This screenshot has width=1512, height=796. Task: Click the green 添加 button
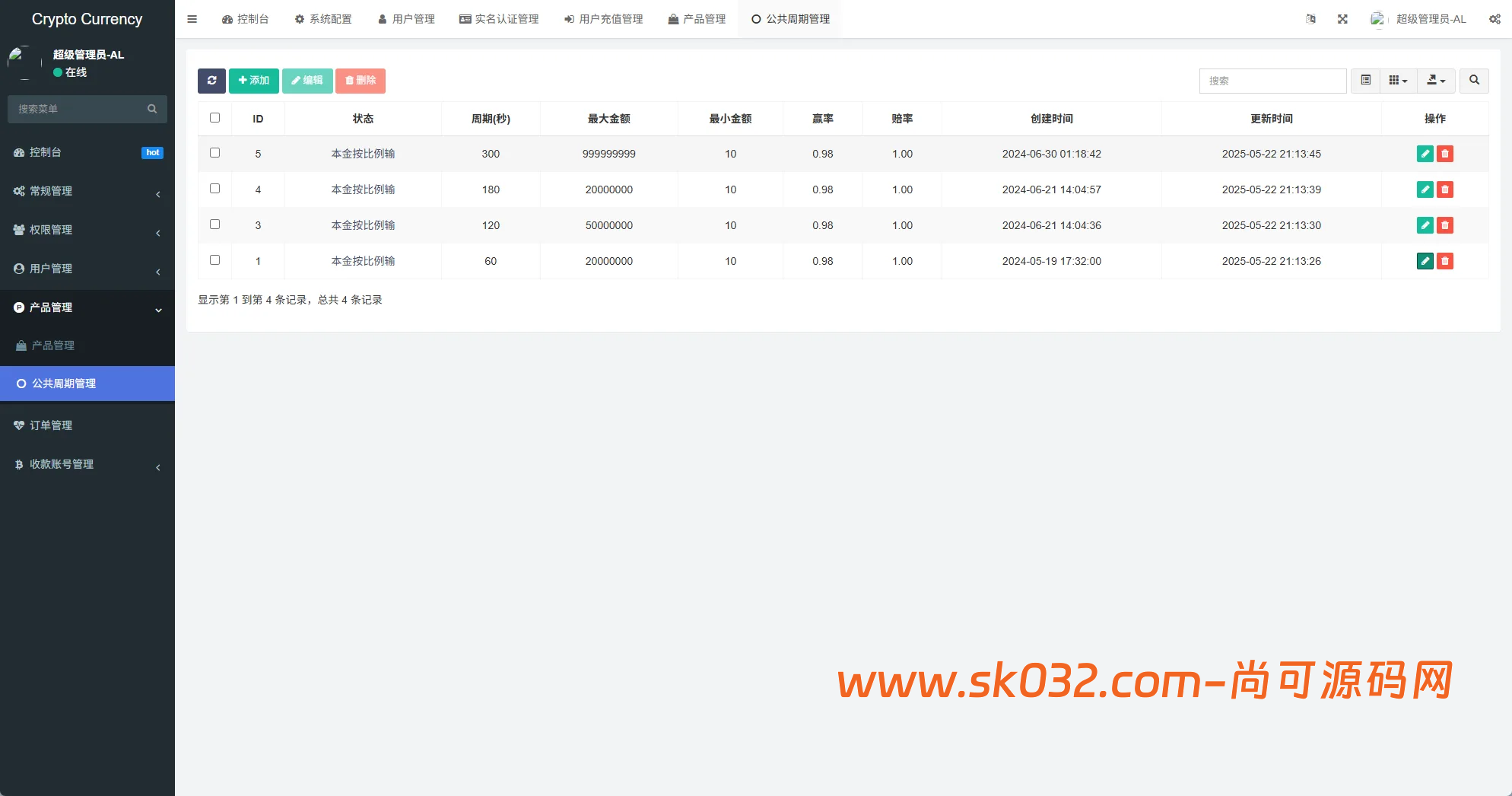(x=253, y=81)
